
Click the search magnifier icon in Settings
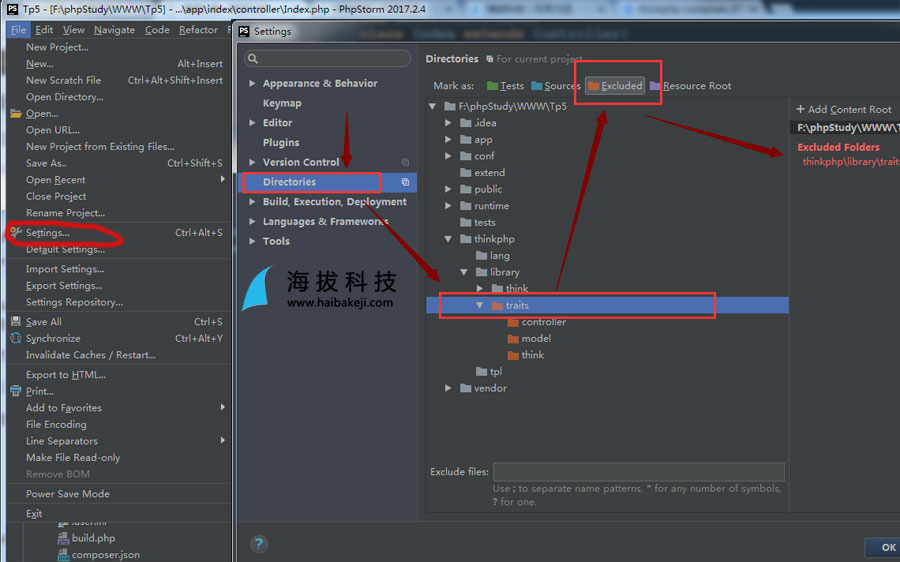pyautogui.click(x=253, y=59)
